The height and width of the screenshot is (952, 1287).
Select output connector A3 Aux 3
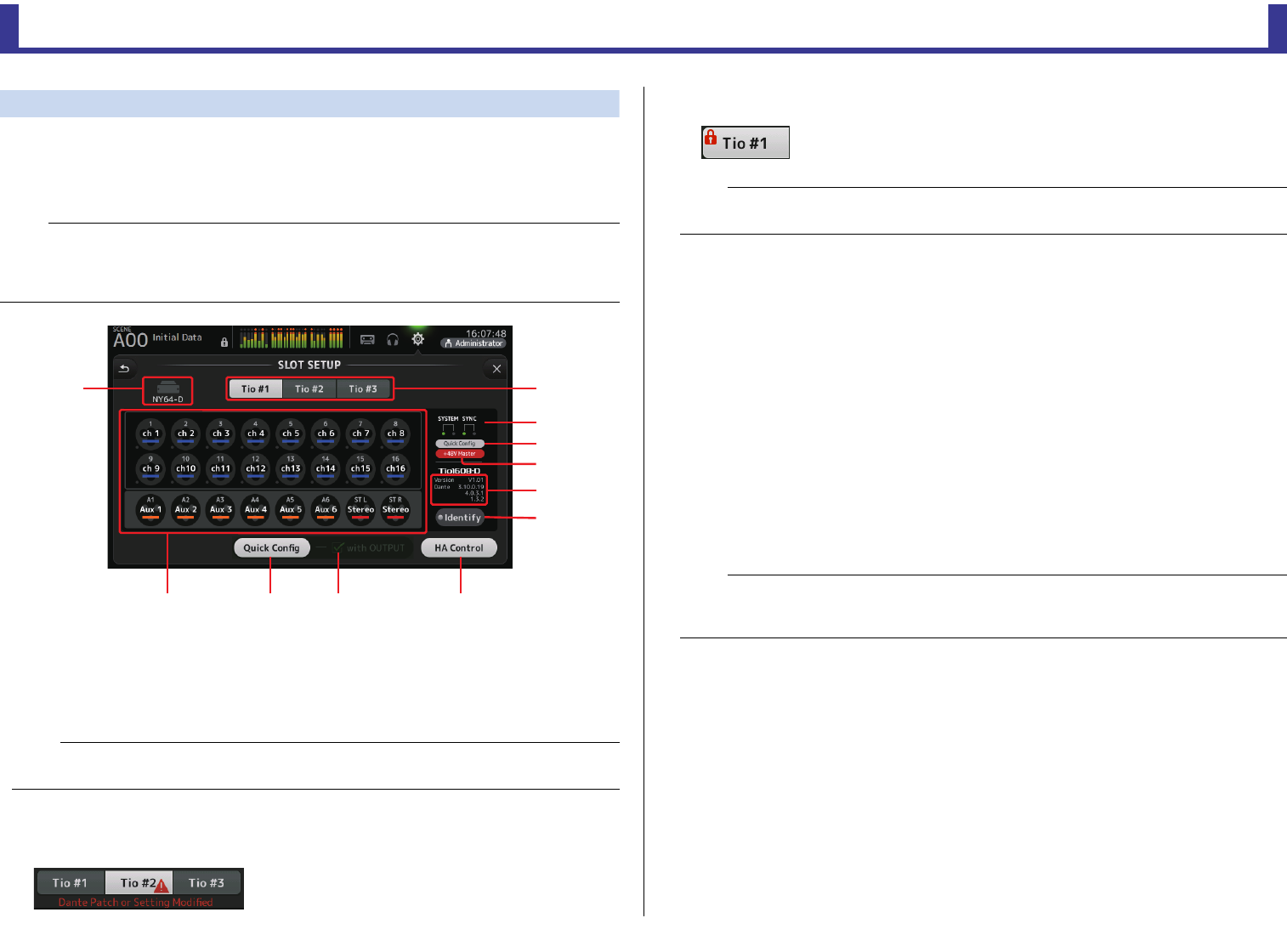[x=221, y=509]
